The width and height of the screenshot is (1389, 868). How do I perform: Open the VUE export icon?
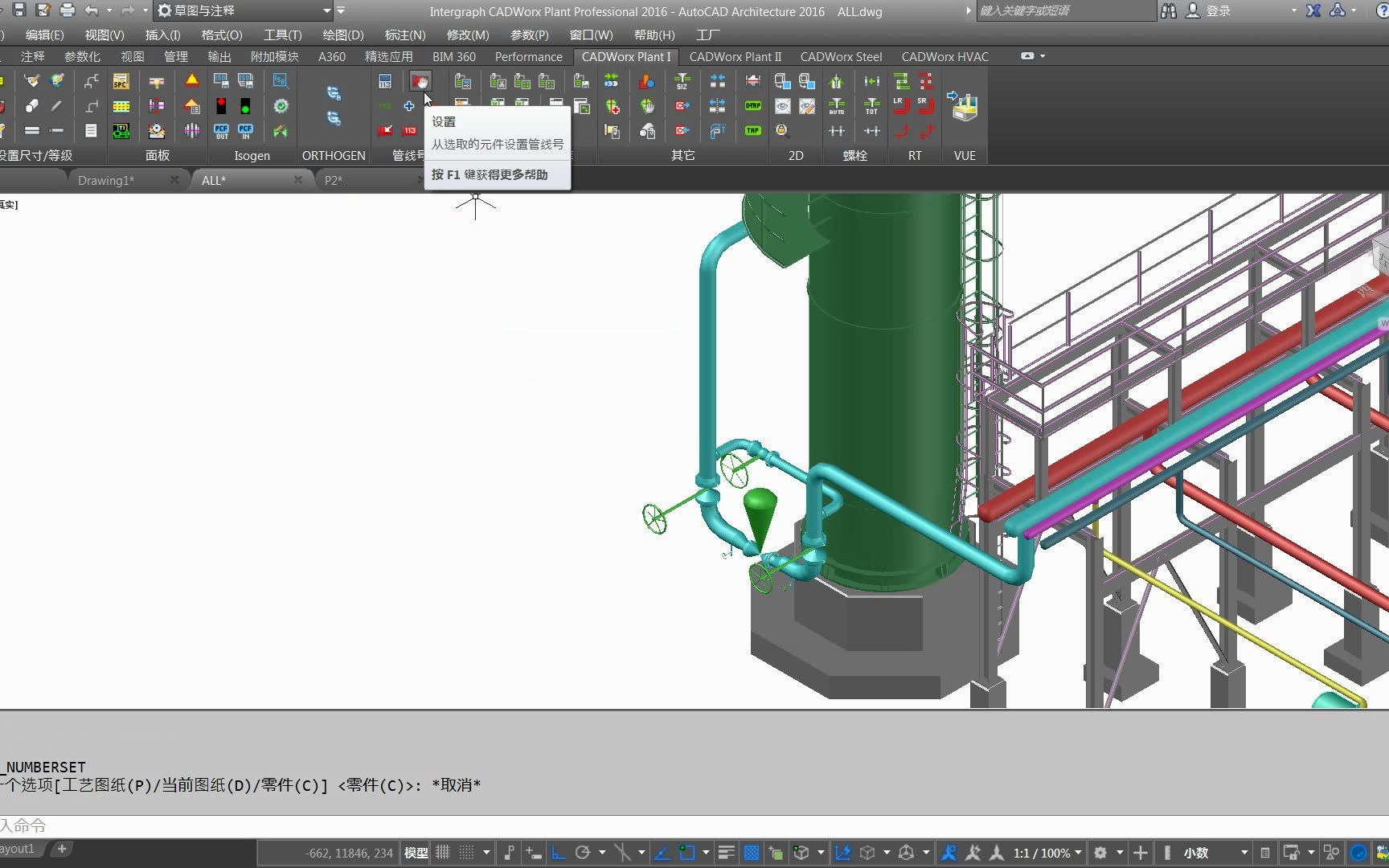964,106
